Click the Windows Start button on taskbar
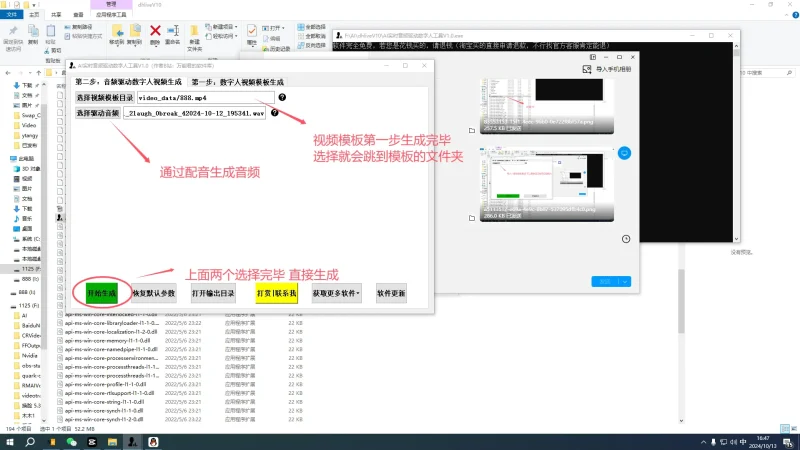 click(8, 441)
